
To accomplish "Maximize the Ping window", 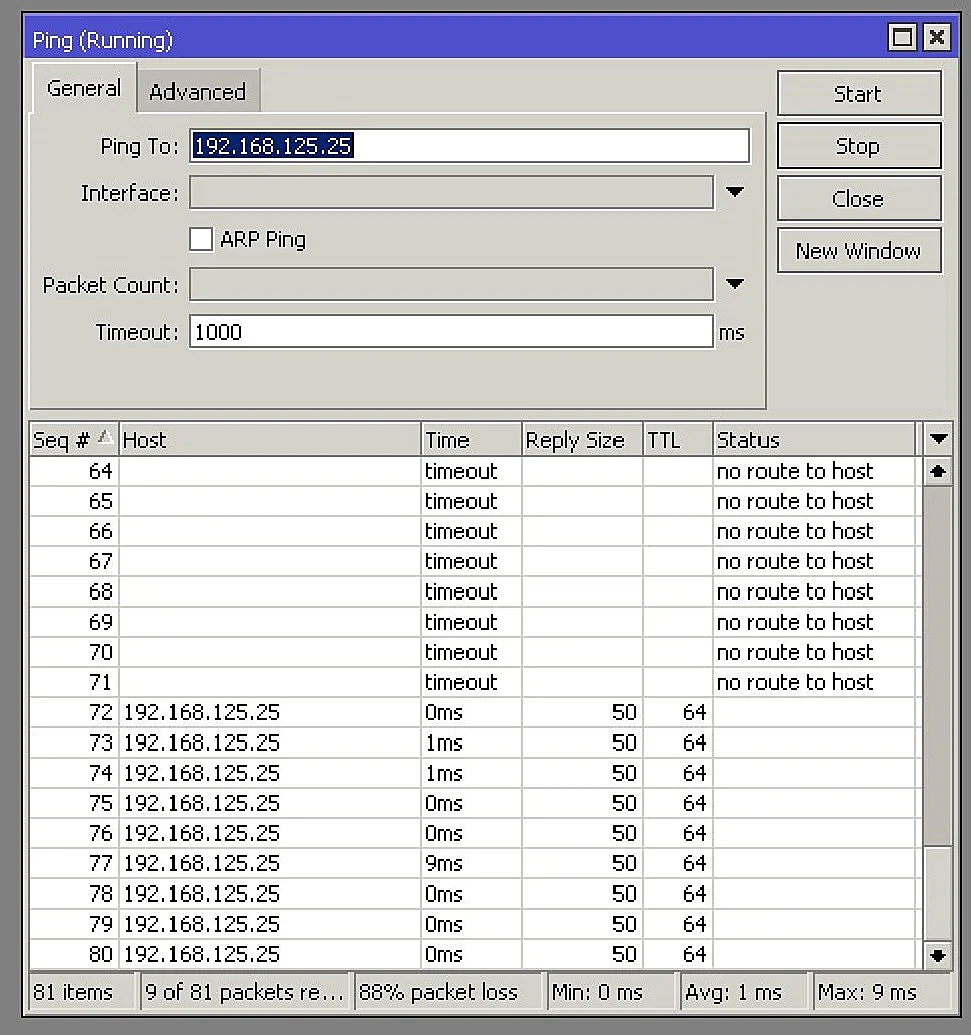I will click(x=902, y=39).
